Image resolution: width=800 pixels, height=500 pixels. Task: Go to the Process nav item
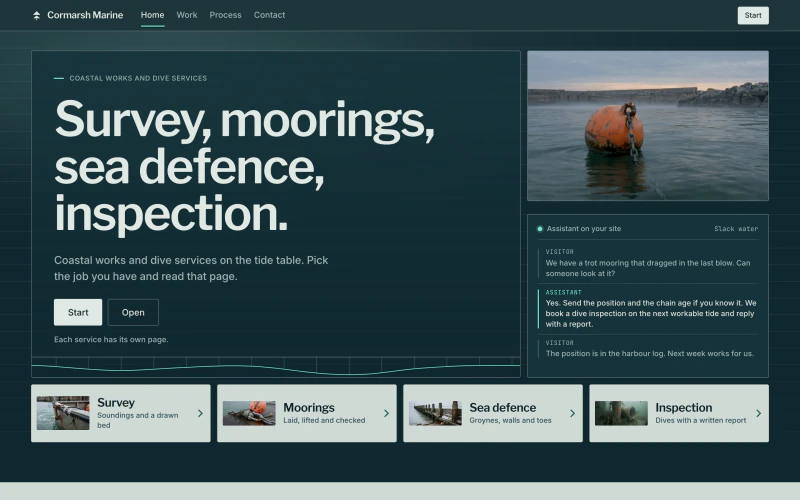[x=225, y=15]
